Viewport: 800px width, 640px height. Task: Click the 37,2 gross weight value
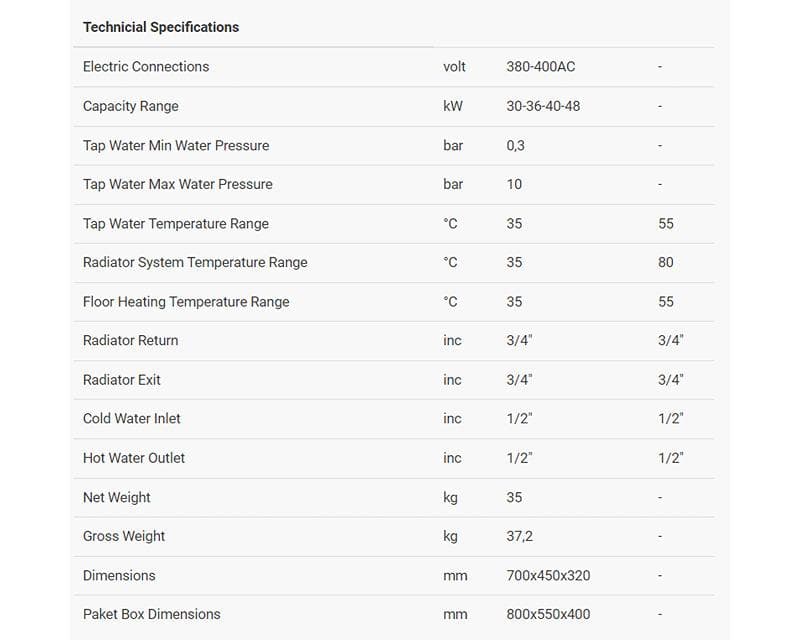(520, 536)
